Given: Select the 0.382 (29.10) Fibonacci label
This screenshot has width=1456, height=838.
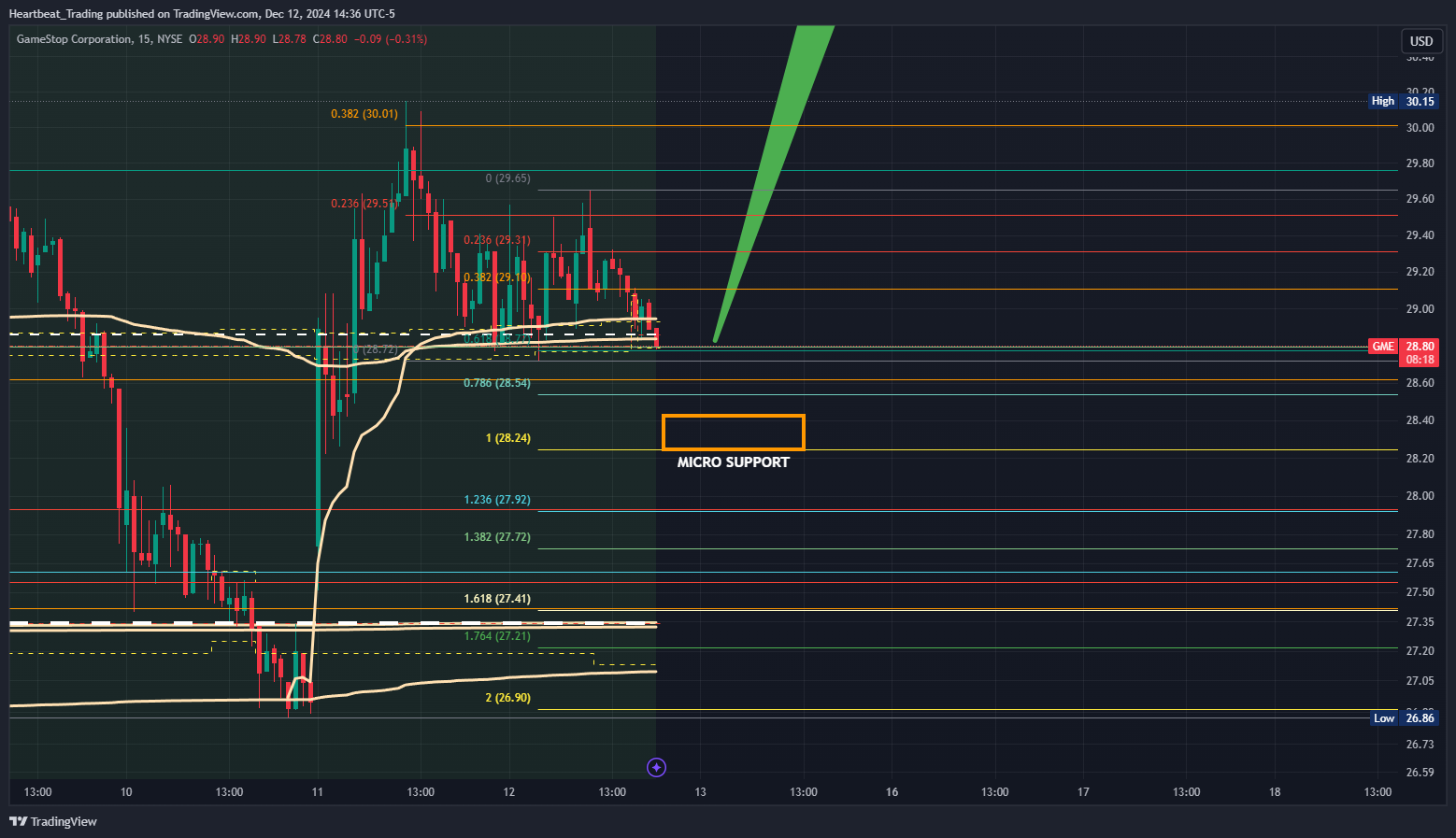Looking at the screenshot, I should click(497, 277).
